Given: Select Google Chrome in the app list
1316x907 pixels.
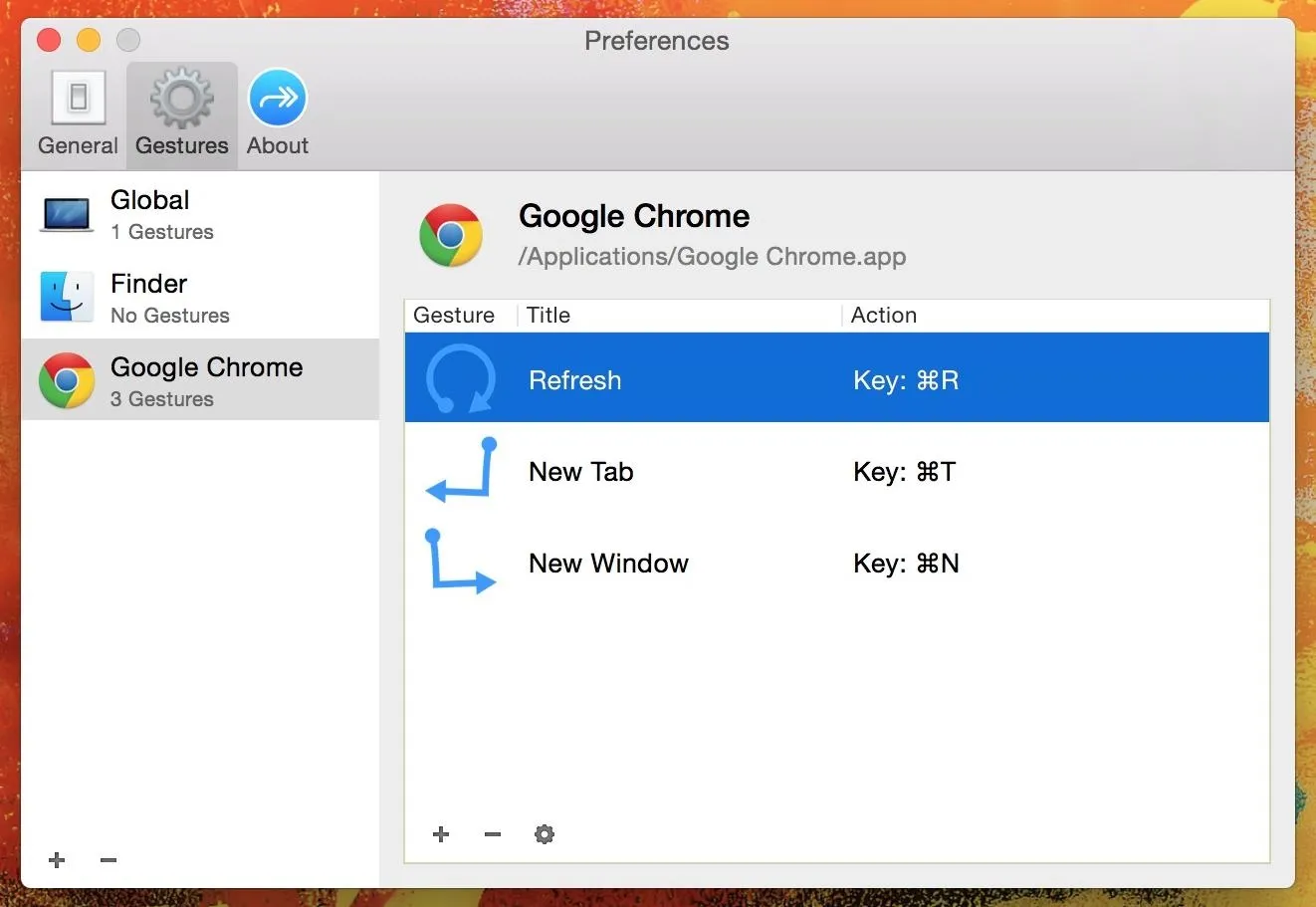Looking at the screenshot, I should point(200,379).
